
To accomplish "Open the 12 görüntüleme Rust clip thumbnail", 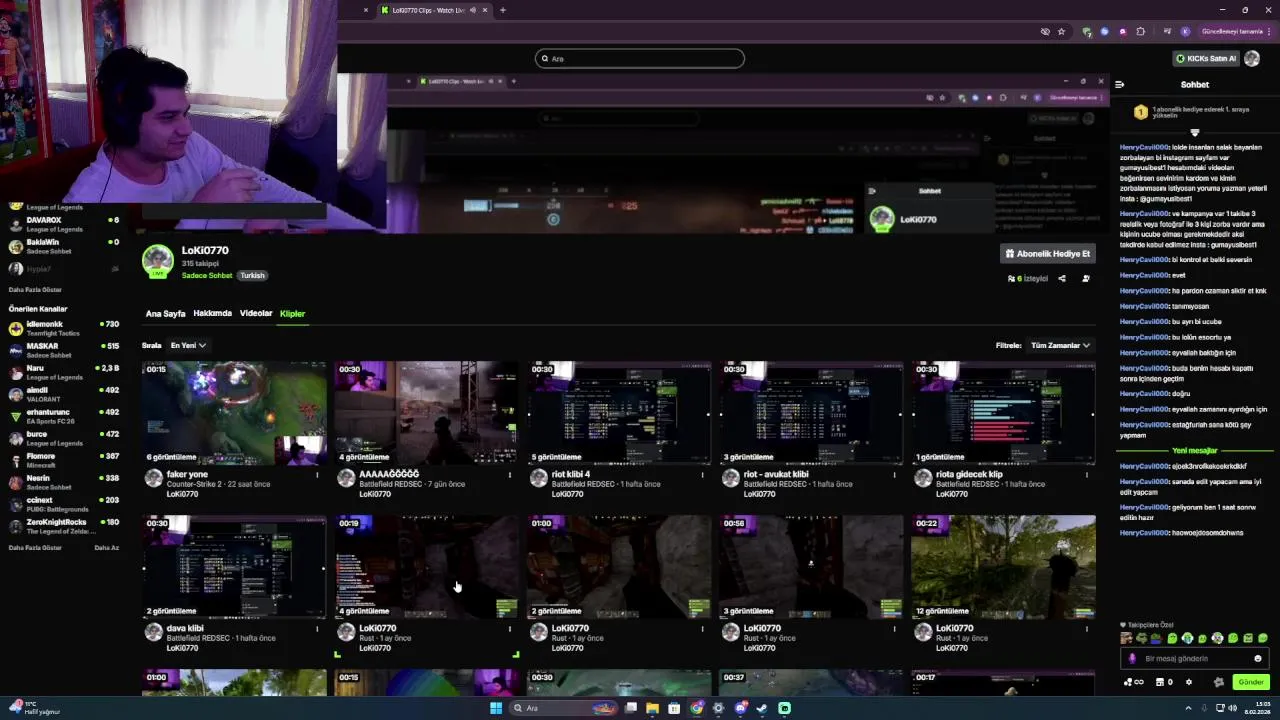I will [1003, 567].
